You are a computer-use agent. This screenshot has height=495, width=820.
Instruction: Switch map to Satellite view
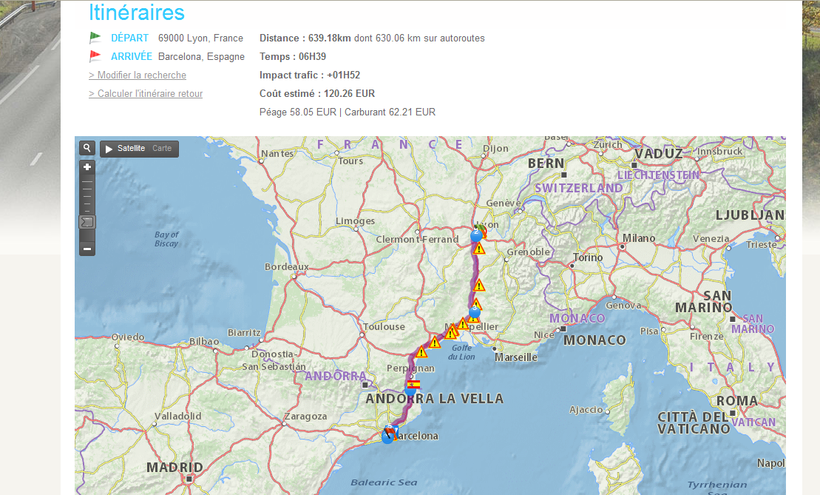click(131, 148)
